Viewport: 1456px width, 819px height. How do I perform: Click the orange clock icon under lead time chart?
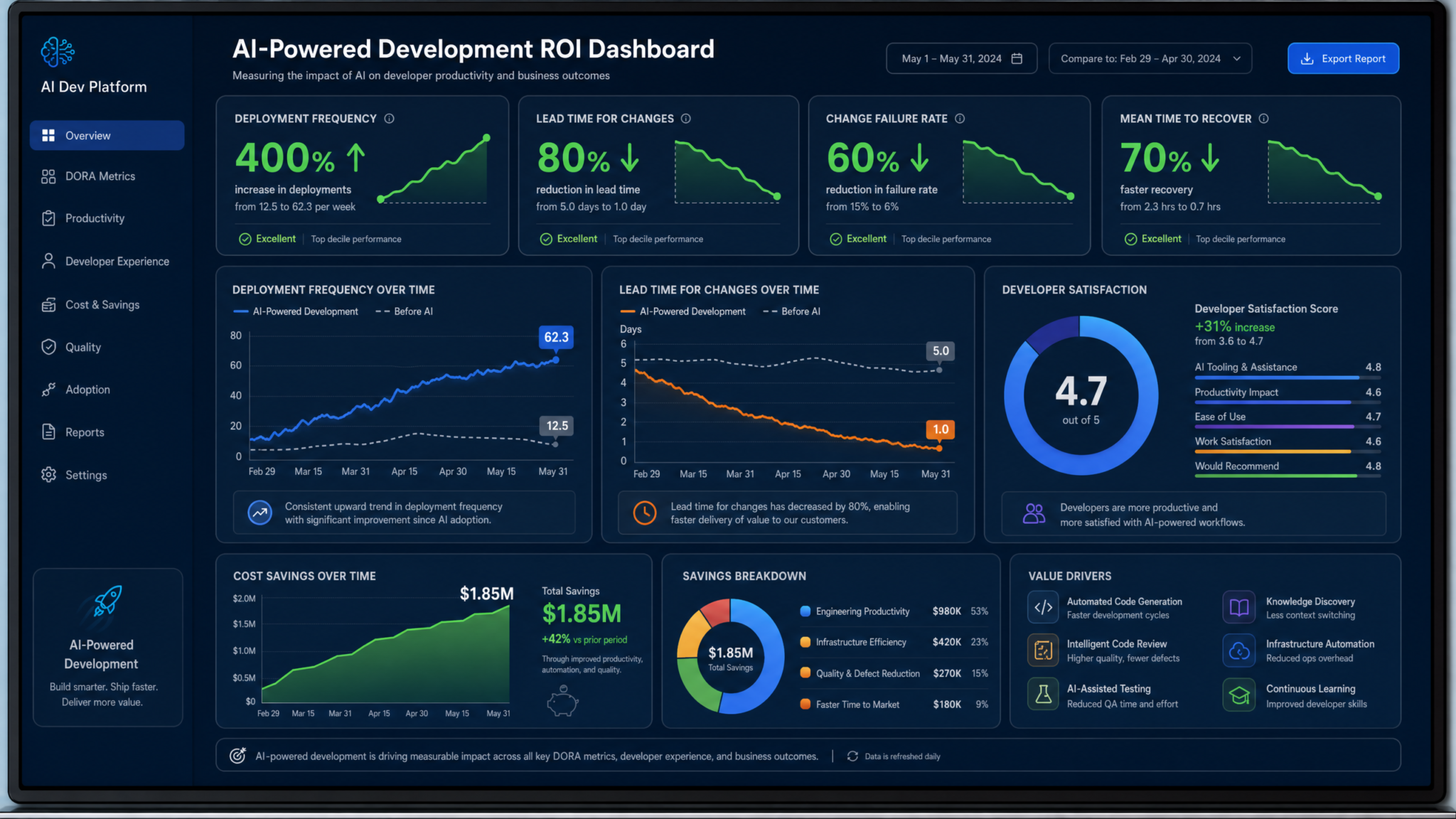[645, 513]
